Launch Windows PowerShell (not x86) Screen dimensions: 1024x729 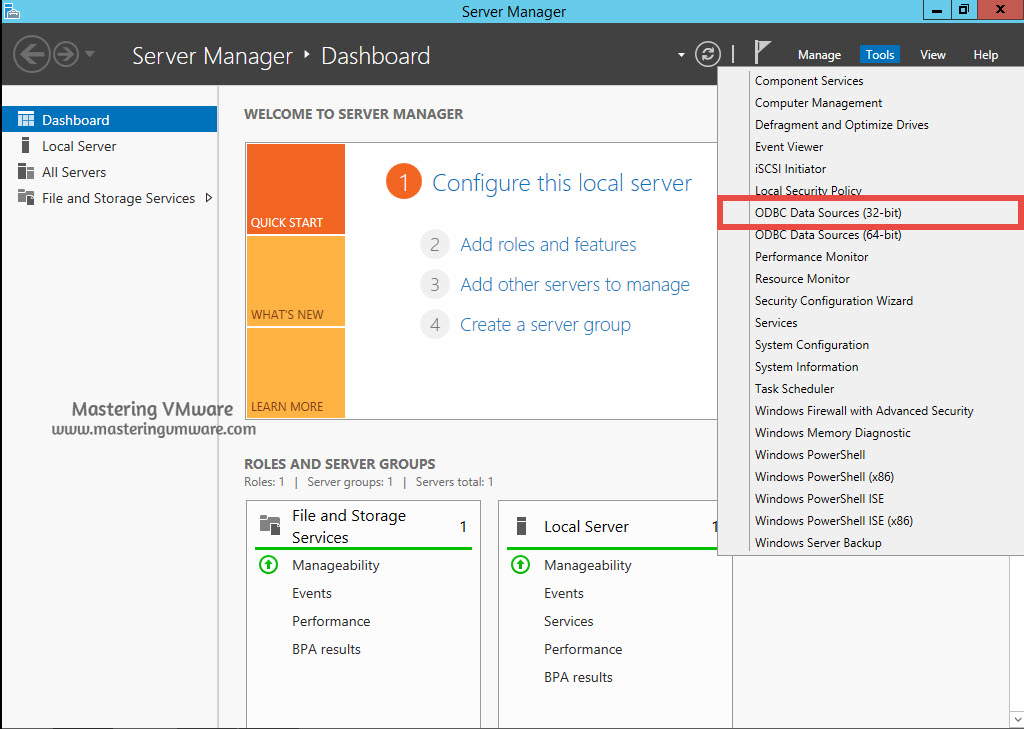(810, 455)
